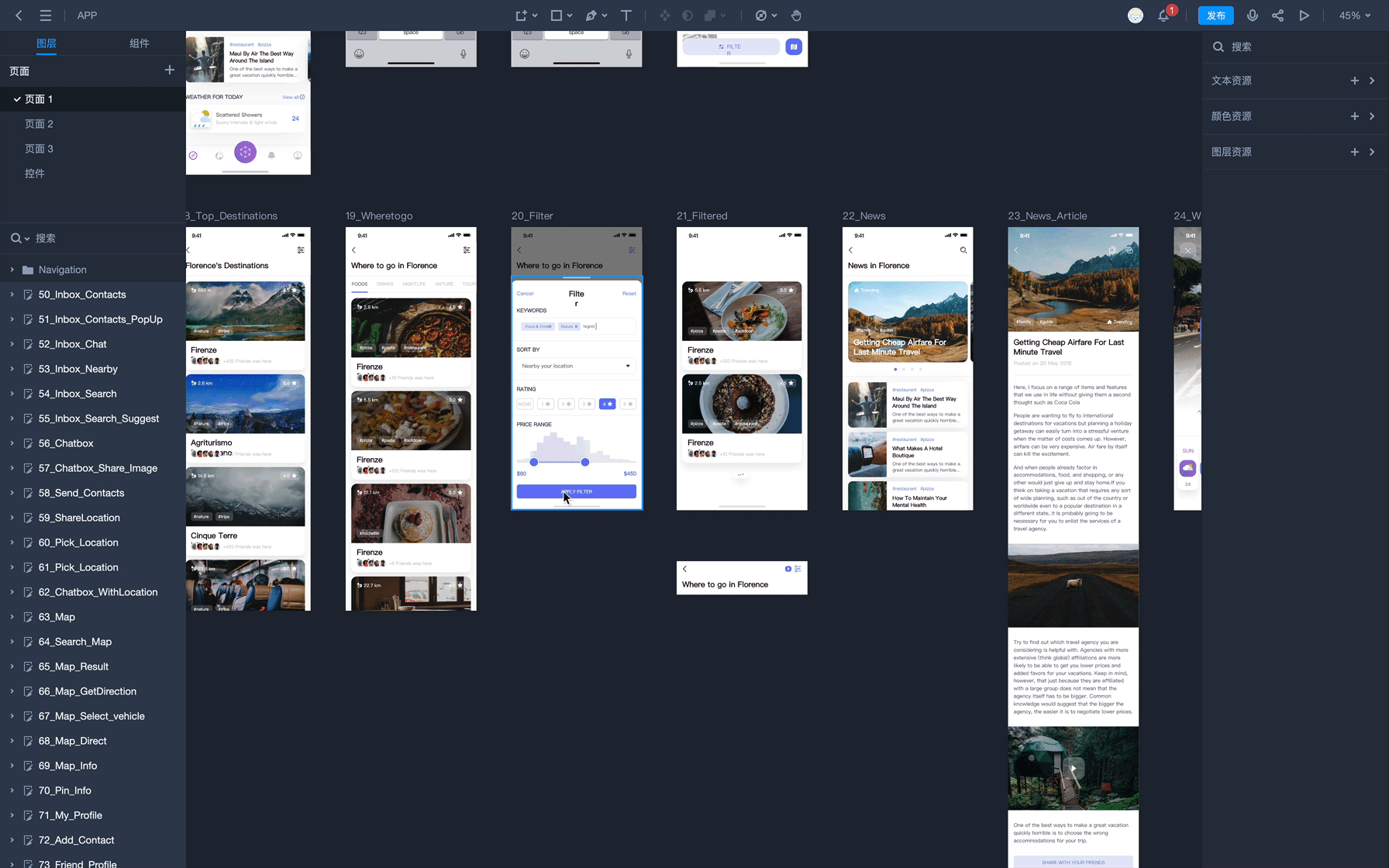Add a new page with the plus icon
The width and height of the screenshot is (1389, 868).
pyautogui.click(x=170, y=71)
